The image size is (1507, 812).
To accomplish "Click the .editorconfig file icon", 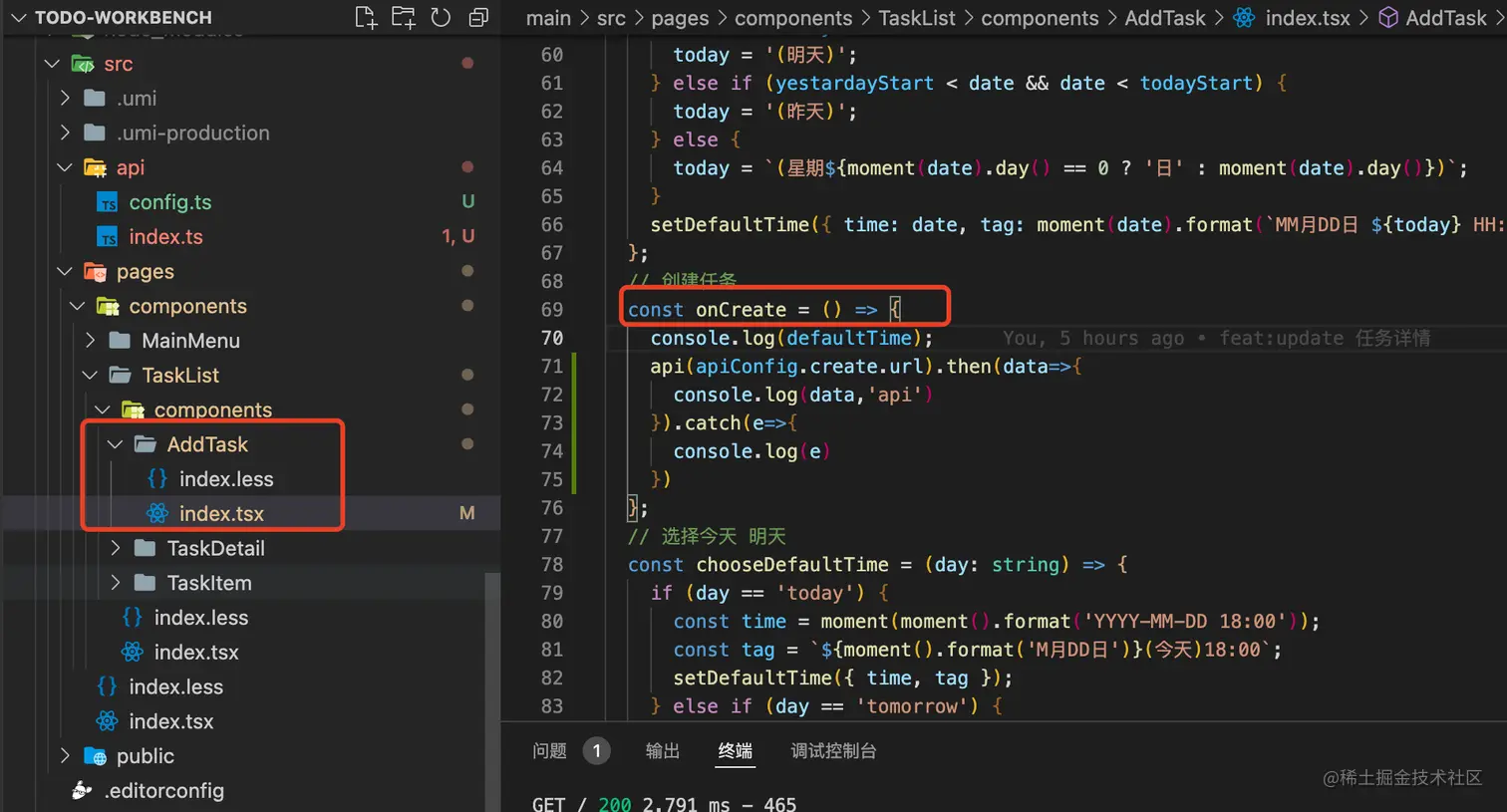I will pos(82,790).
